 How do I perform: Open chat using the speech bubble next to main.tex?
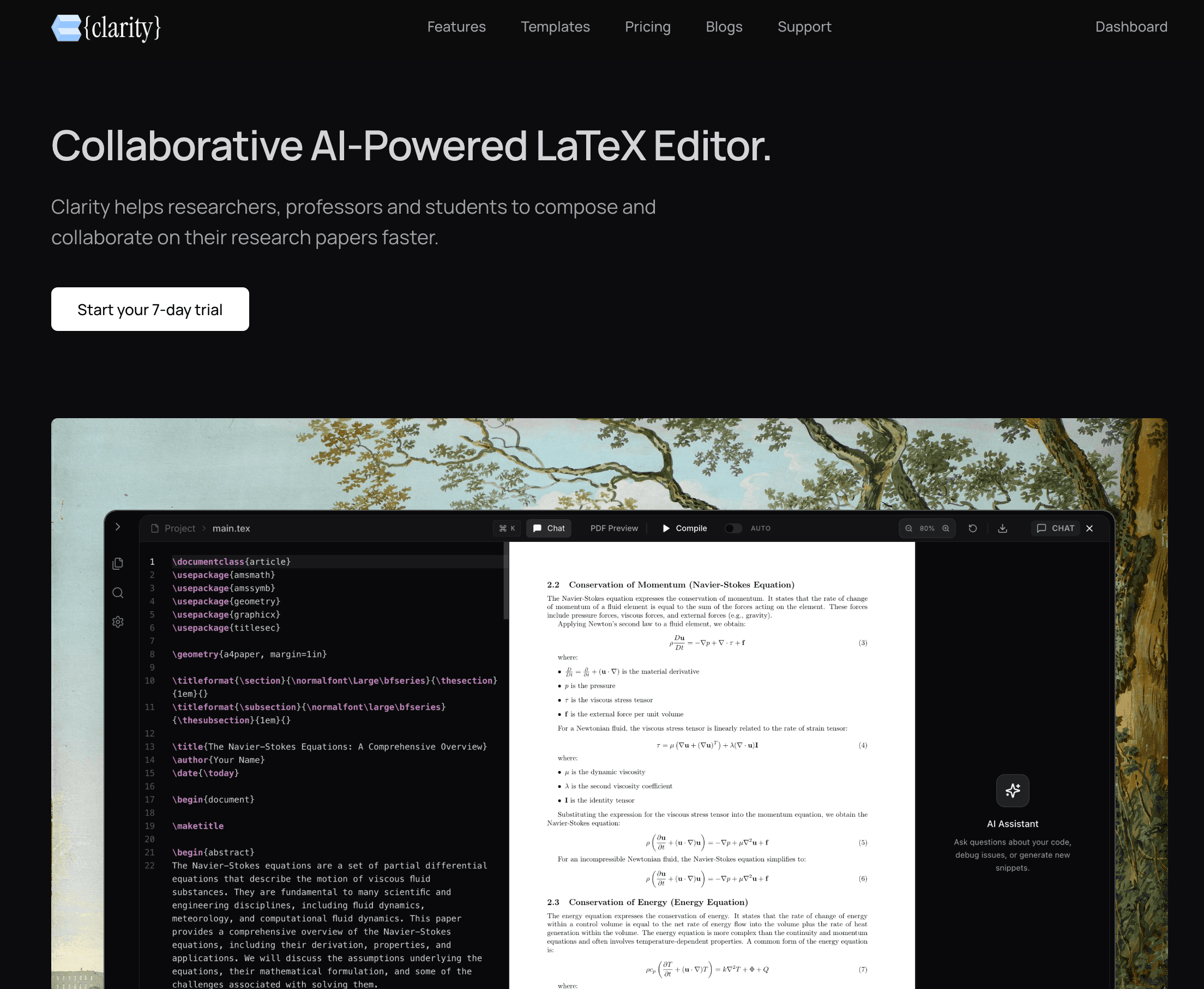[x=547, y=528]
